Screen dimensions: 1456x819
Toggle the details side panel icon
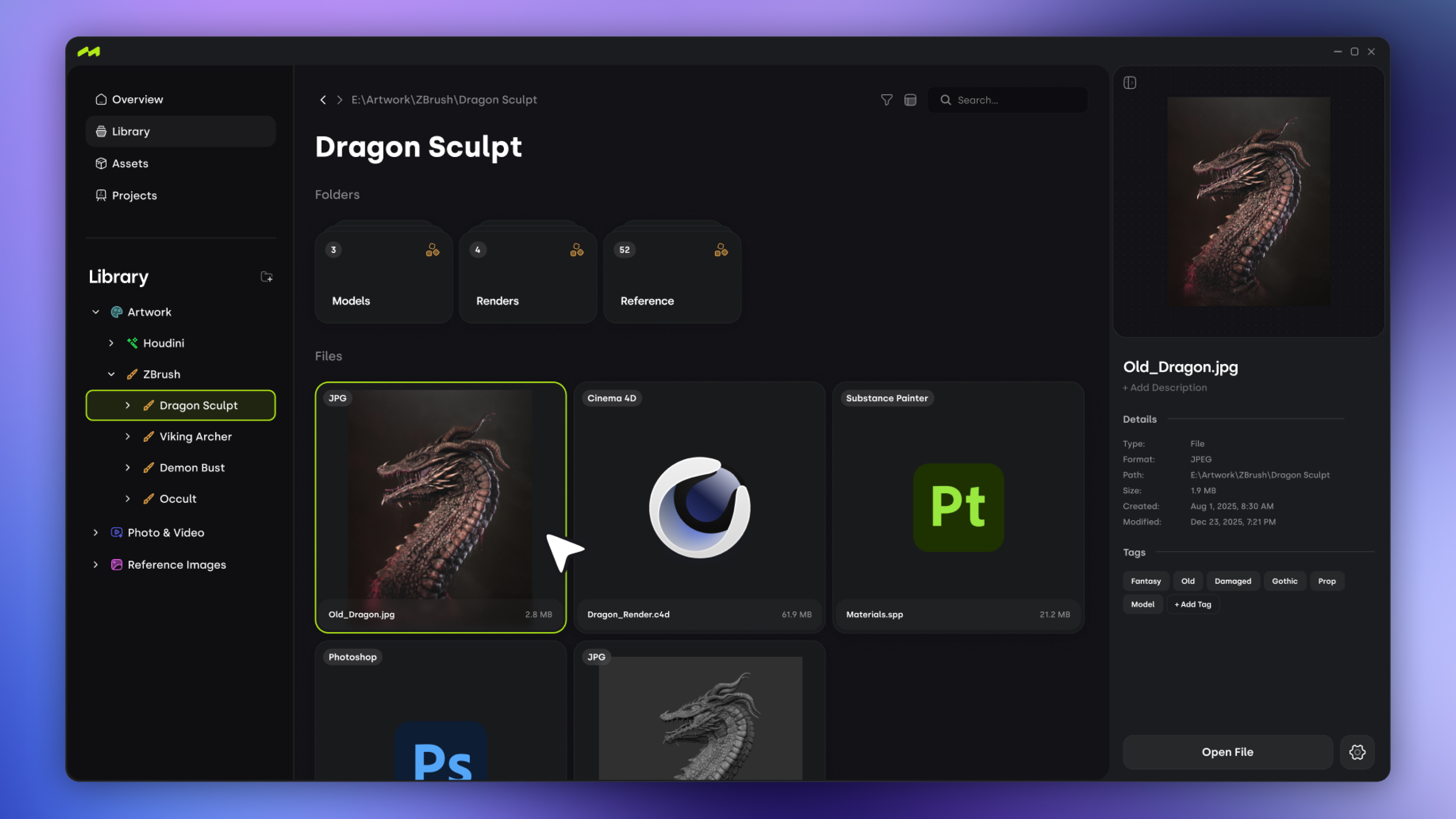[1129, 83]
